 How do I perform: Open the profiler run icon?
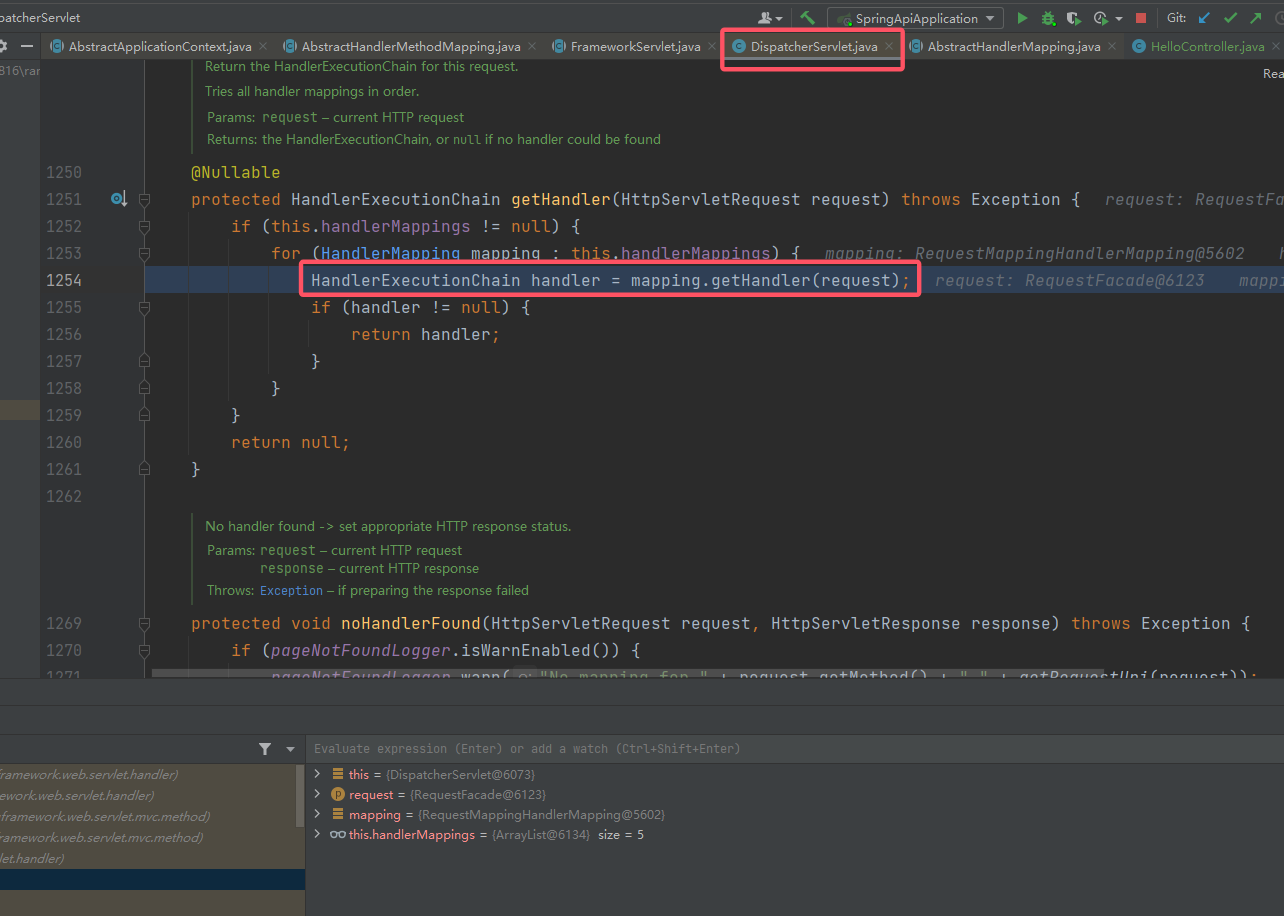[x=1100, y=18]
